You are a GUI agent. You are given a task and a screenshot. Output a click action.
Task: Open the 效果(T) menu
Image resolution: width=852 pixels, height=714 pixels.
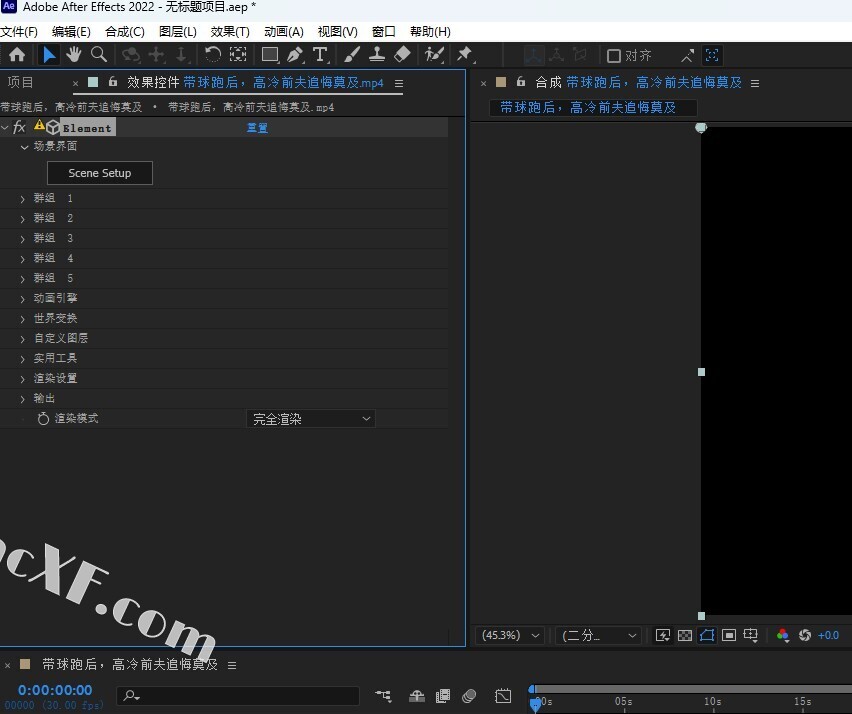tap(230, 32)
